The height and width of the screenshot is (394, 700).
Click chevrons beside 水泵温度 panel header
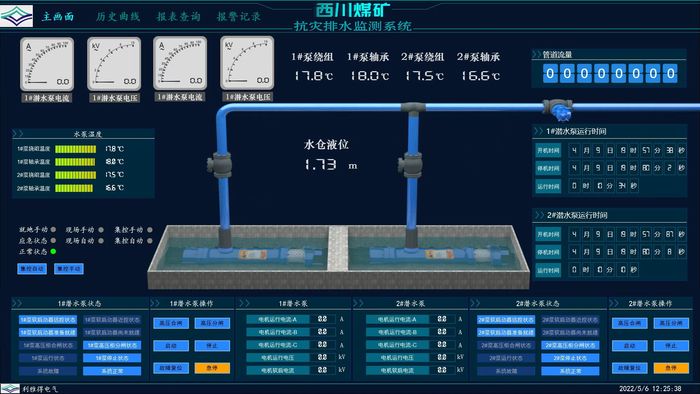pos(18,133)
